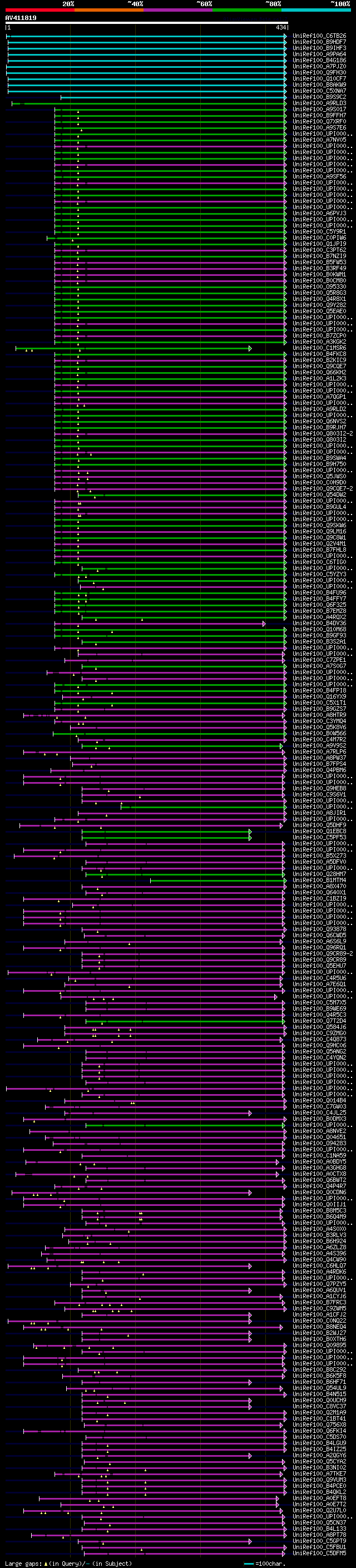This screenshot has width=356, height=1568.
Task: Click the cyan alignment bar for UniRef100_Q9FH30
Action: (146, 73)
